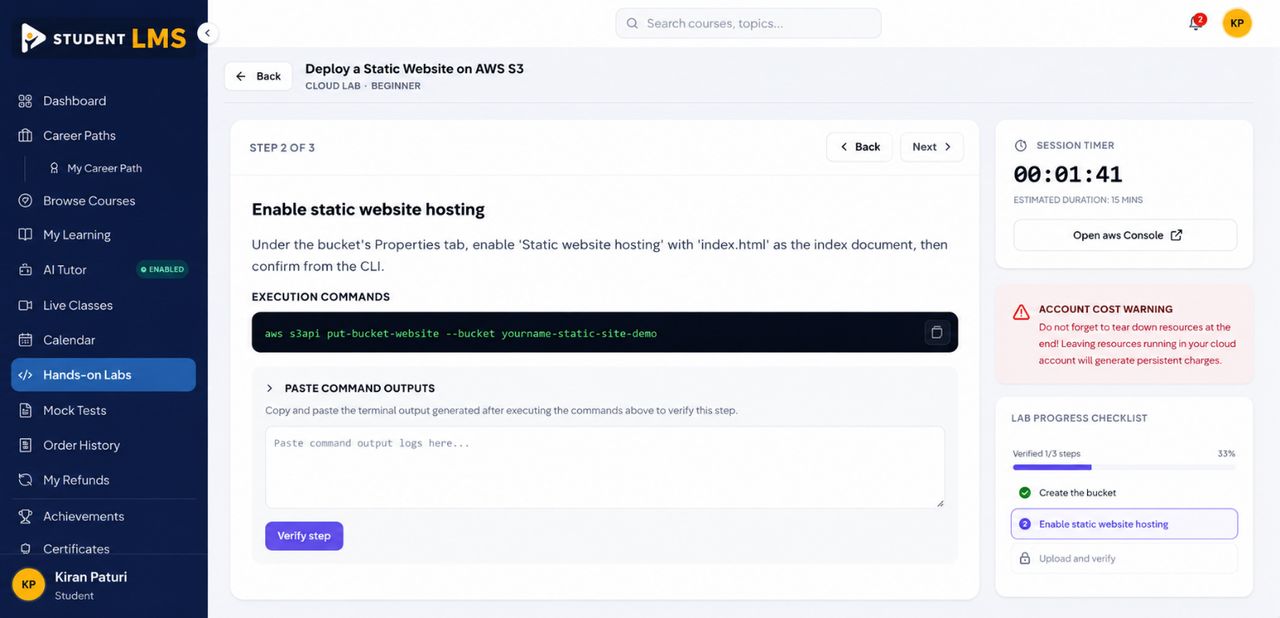This screenshot has height=618, width=1280.
Task: Go to the Next step
Action: 932,147
